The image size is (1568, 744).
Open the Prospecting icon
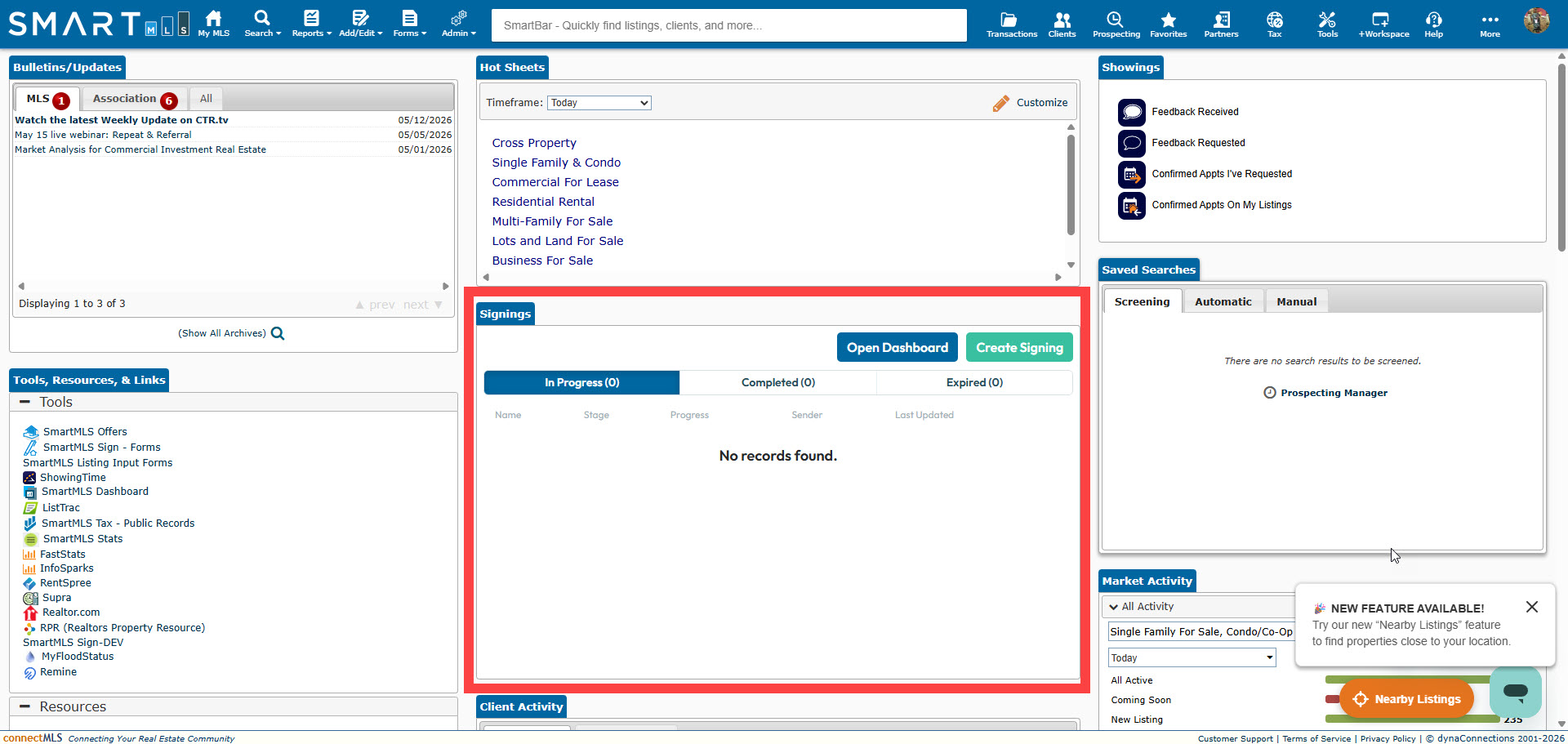(x=1116, y=24)
